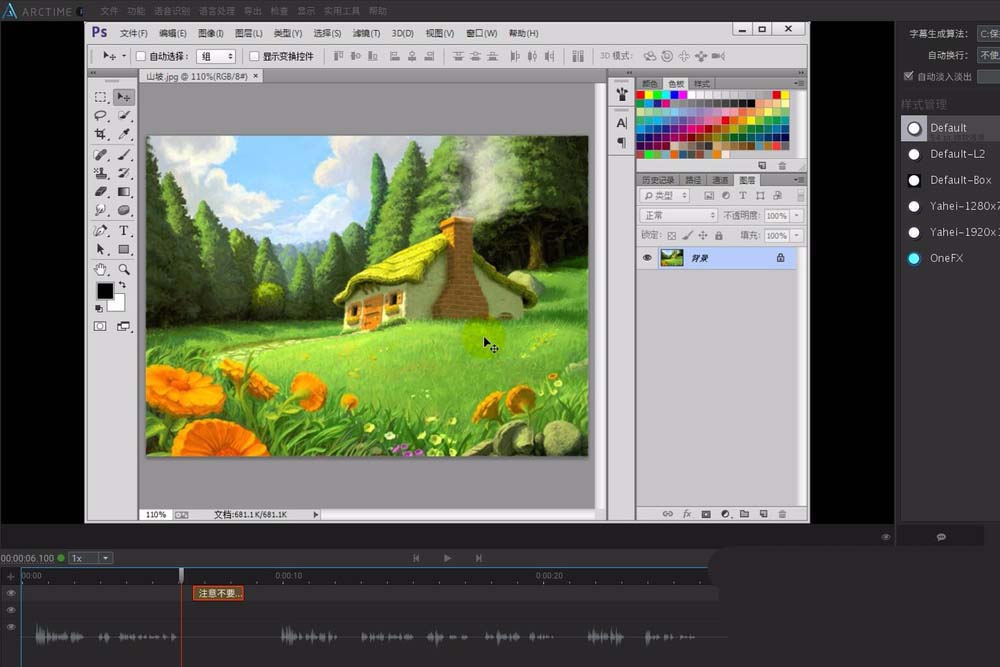Click the white background color swatch
The height and width of the screenshot is (667, 1000).
pyautogui.click(x=118, y=305)
